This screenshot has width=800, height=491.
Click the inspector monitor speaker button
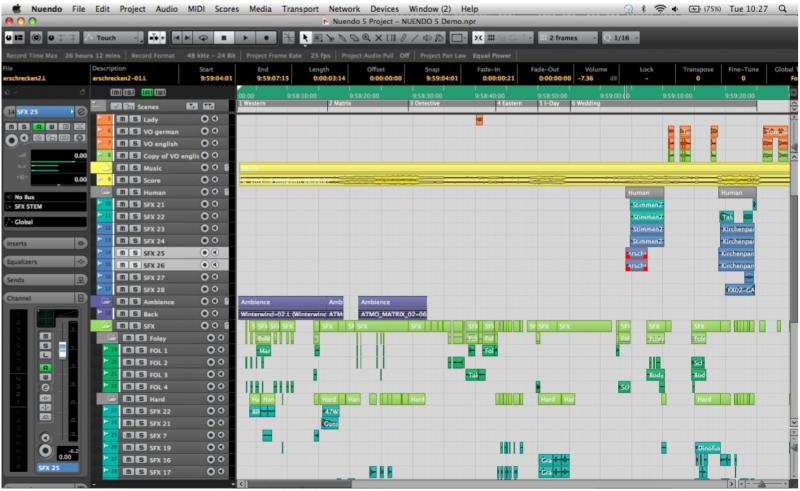[24, 138]
